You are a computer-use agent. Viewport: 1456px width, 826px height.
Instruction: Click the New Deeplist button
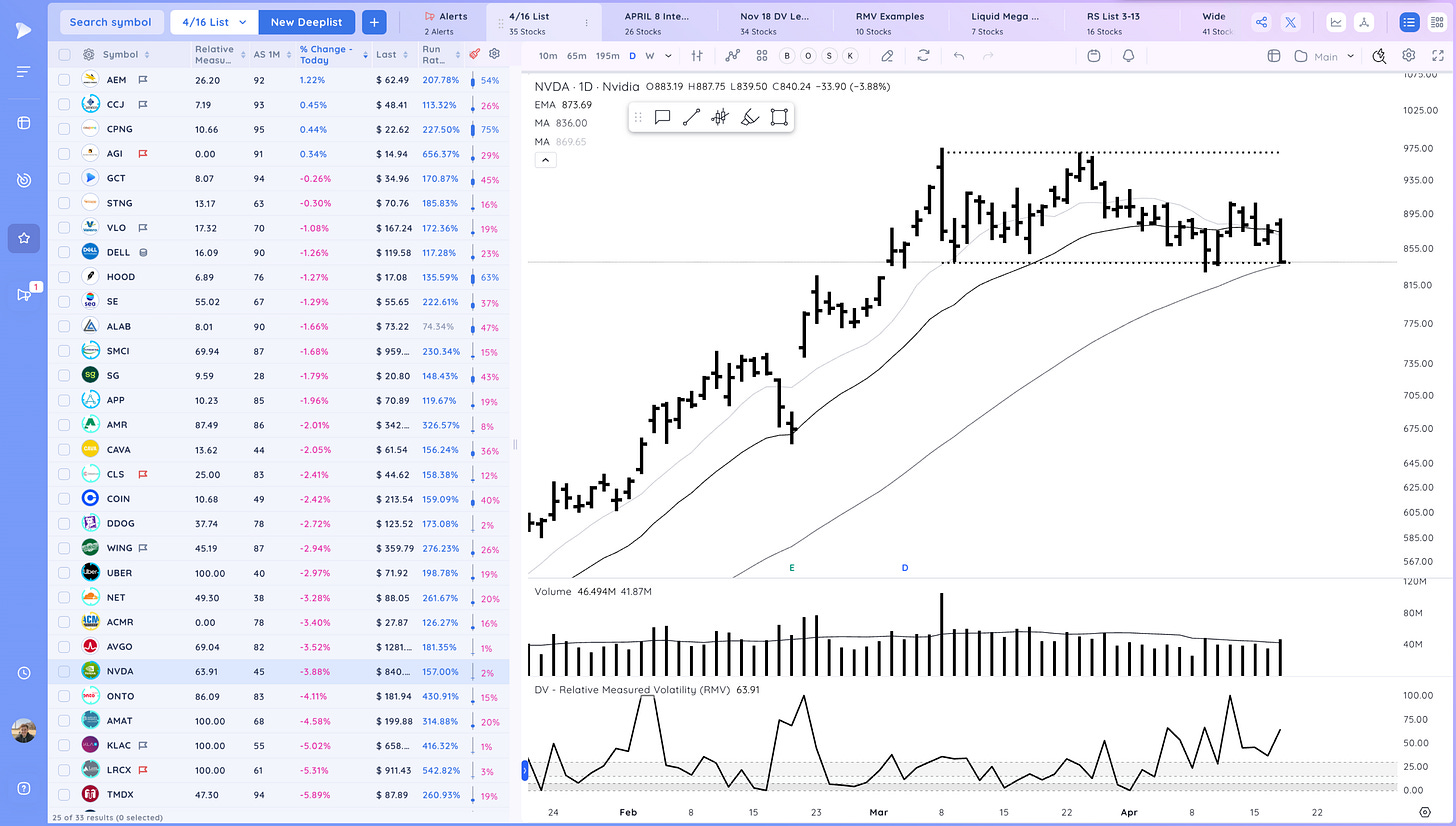point(306,22)
